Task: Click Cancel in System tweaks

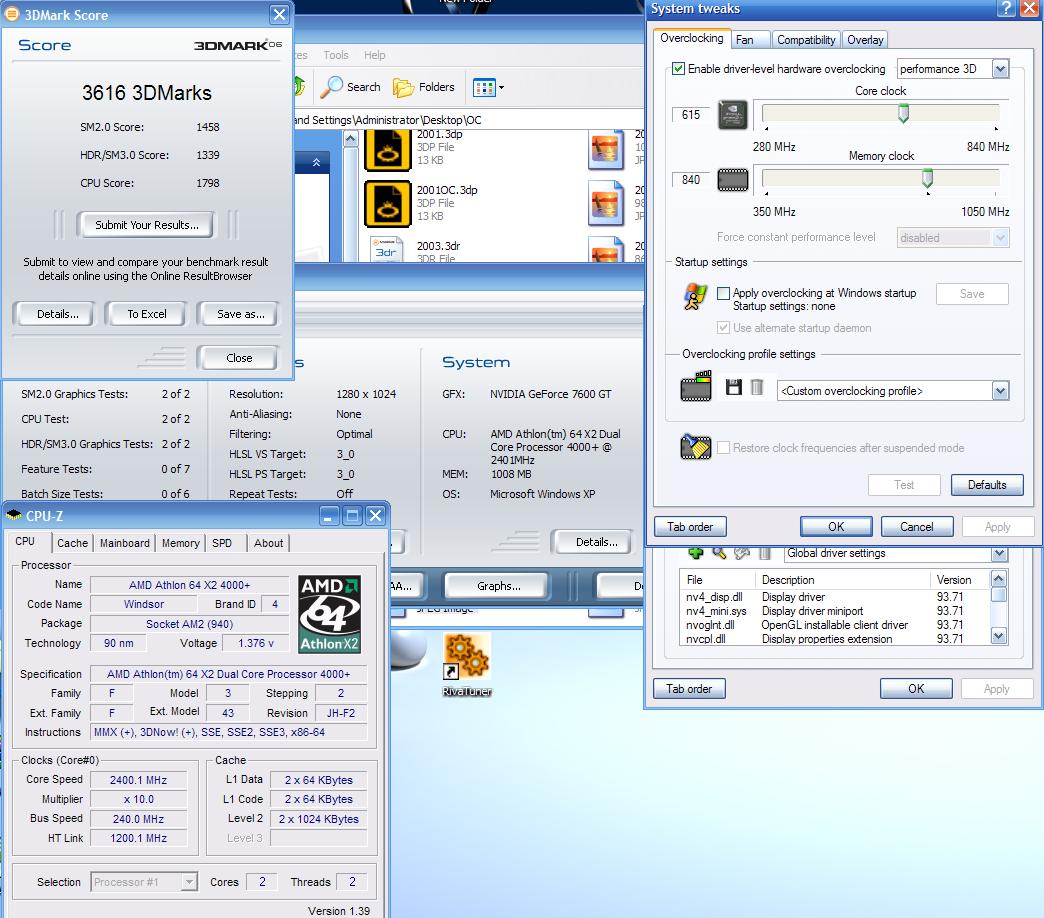Action: coord(916,527)
